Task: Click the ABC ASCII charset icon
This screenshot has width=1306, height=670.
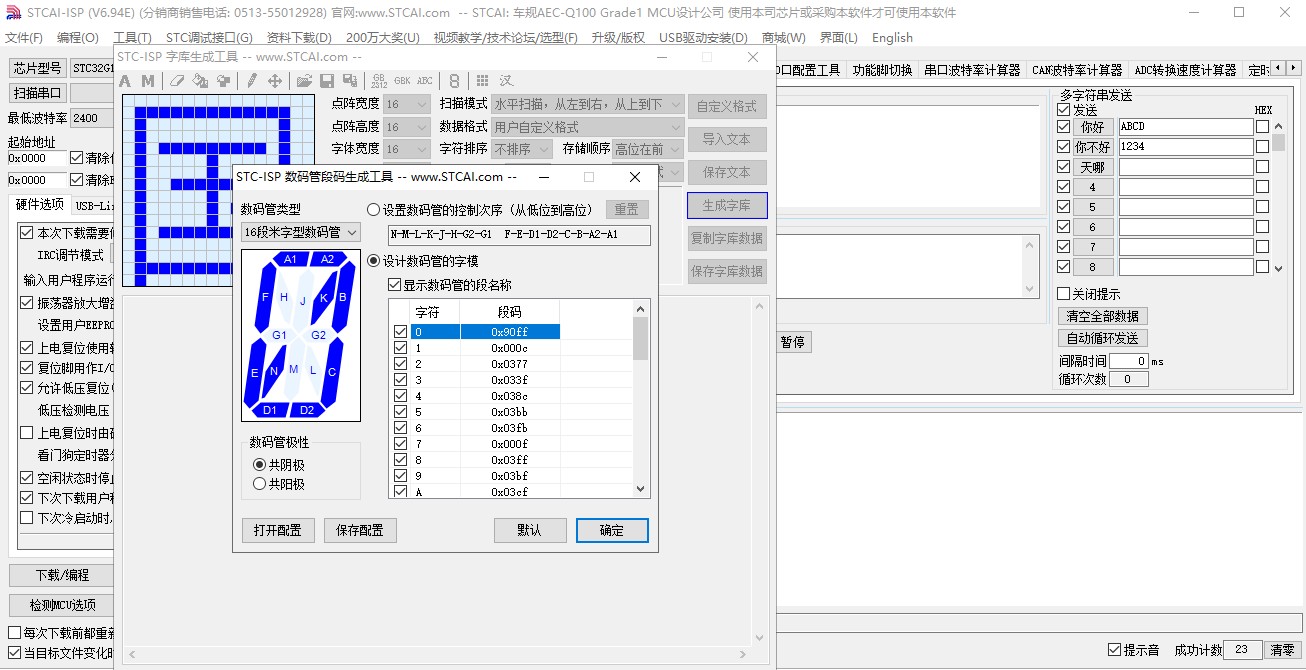Action: (425, 81)
